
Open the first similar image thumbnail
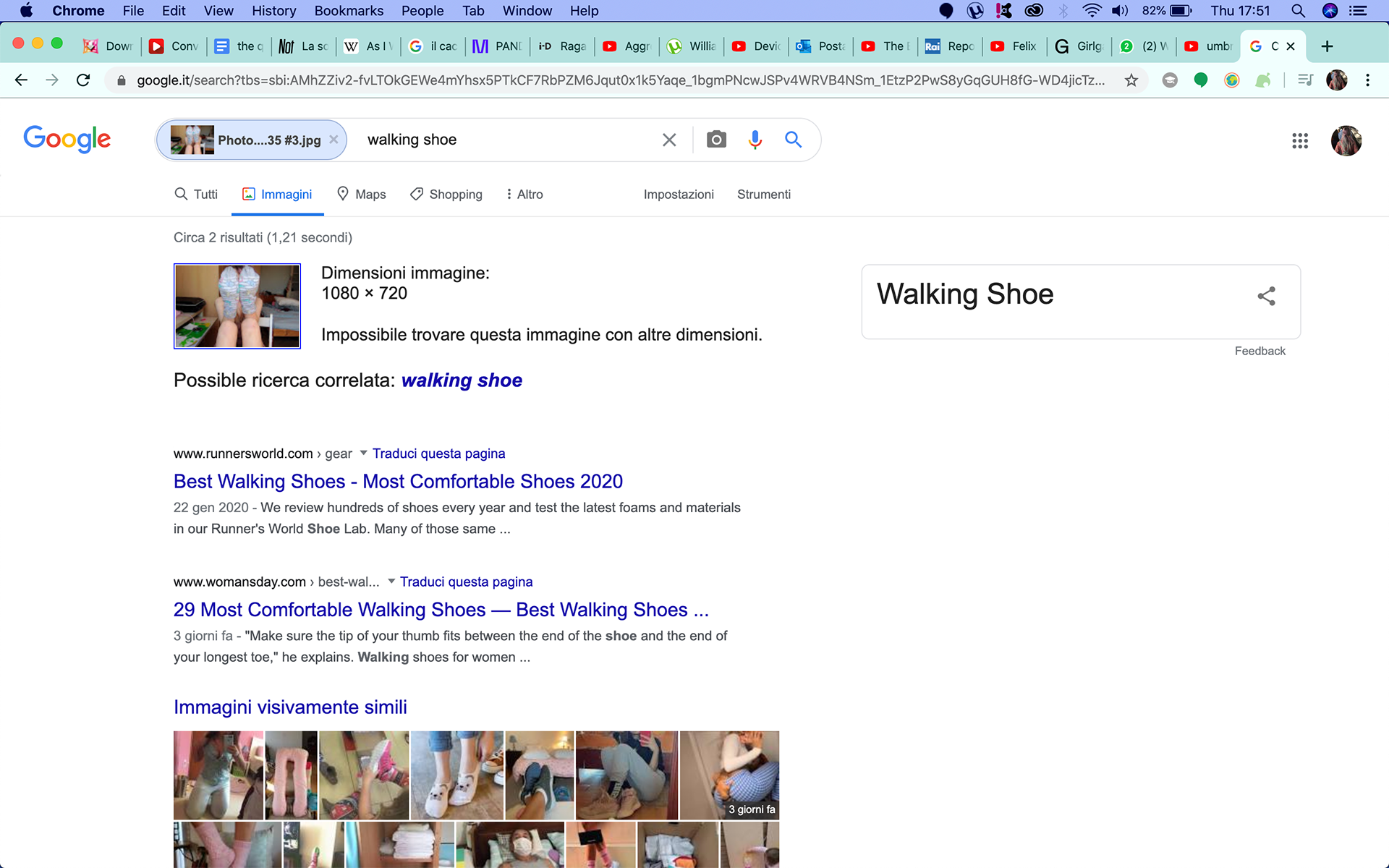(x=218, y=775)
